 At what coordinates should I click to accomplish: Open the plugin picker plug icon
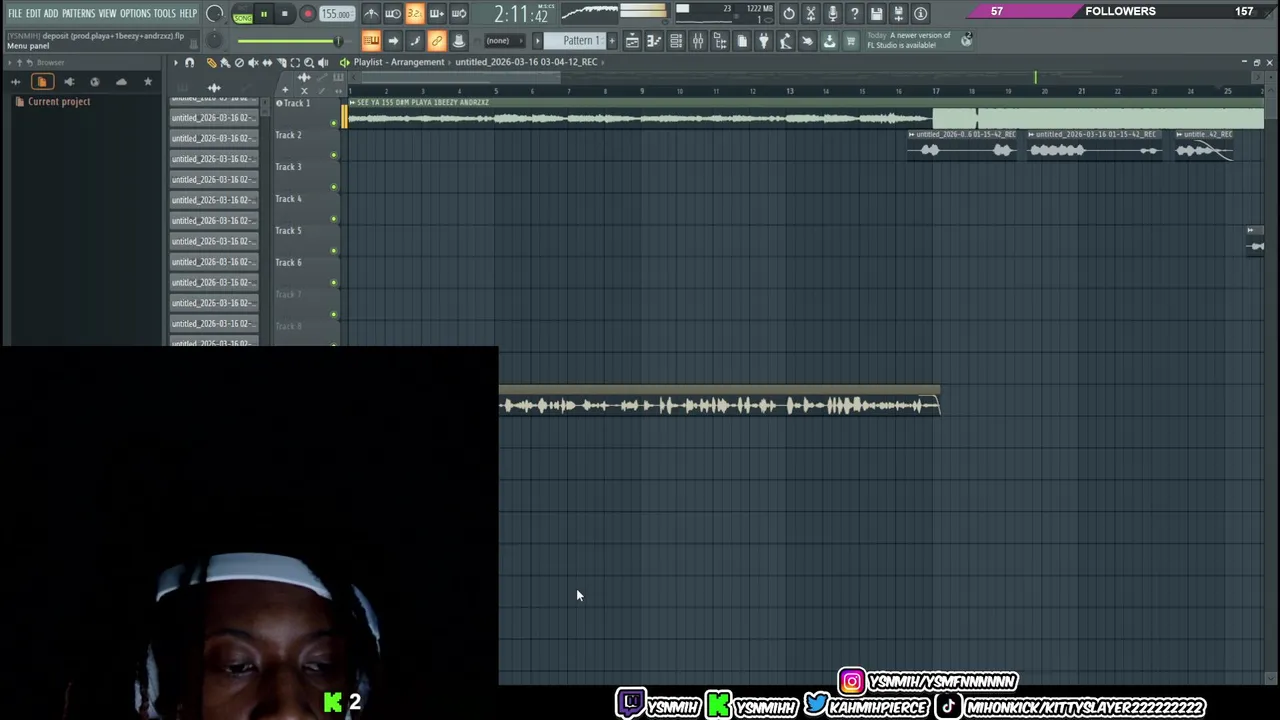764,41
